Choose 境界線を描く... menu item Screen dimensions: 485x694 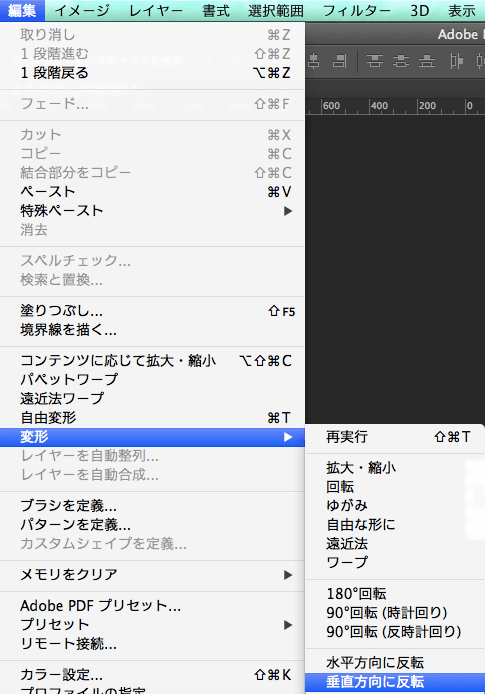[x=152, y=330]
